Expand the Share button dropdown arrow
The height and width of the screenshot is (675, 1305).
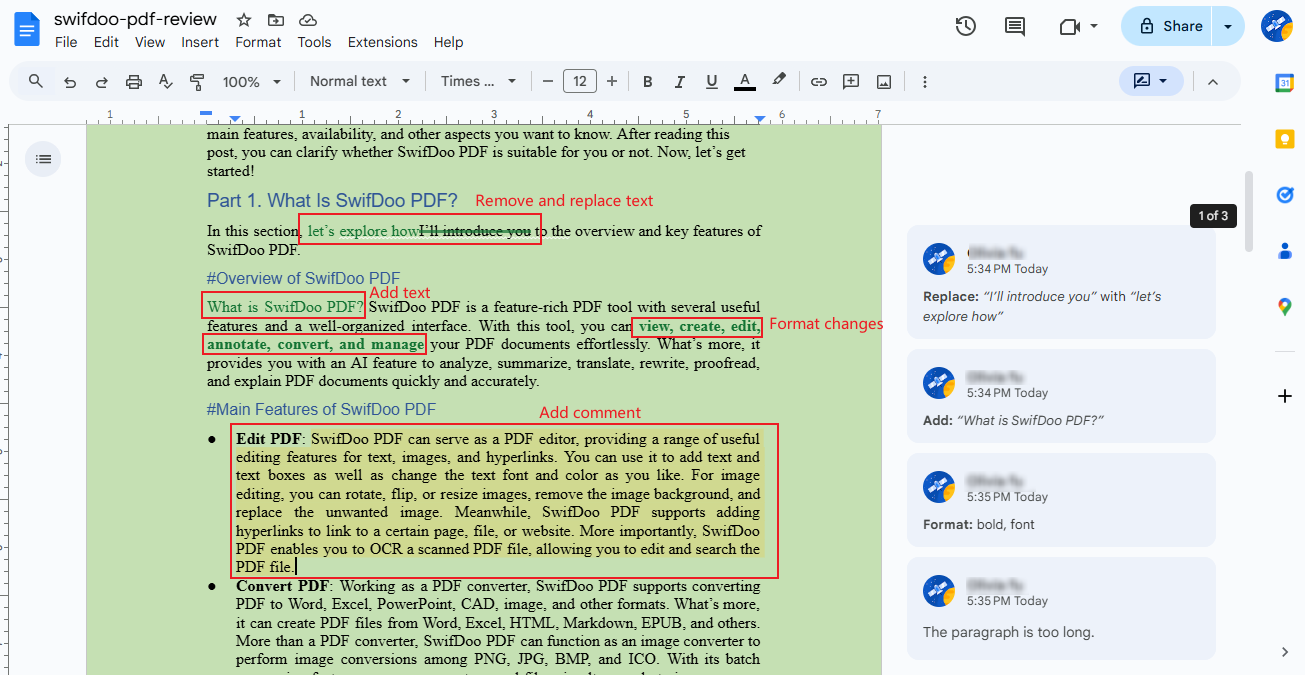pyautogui.click(x=1228, y=27)
